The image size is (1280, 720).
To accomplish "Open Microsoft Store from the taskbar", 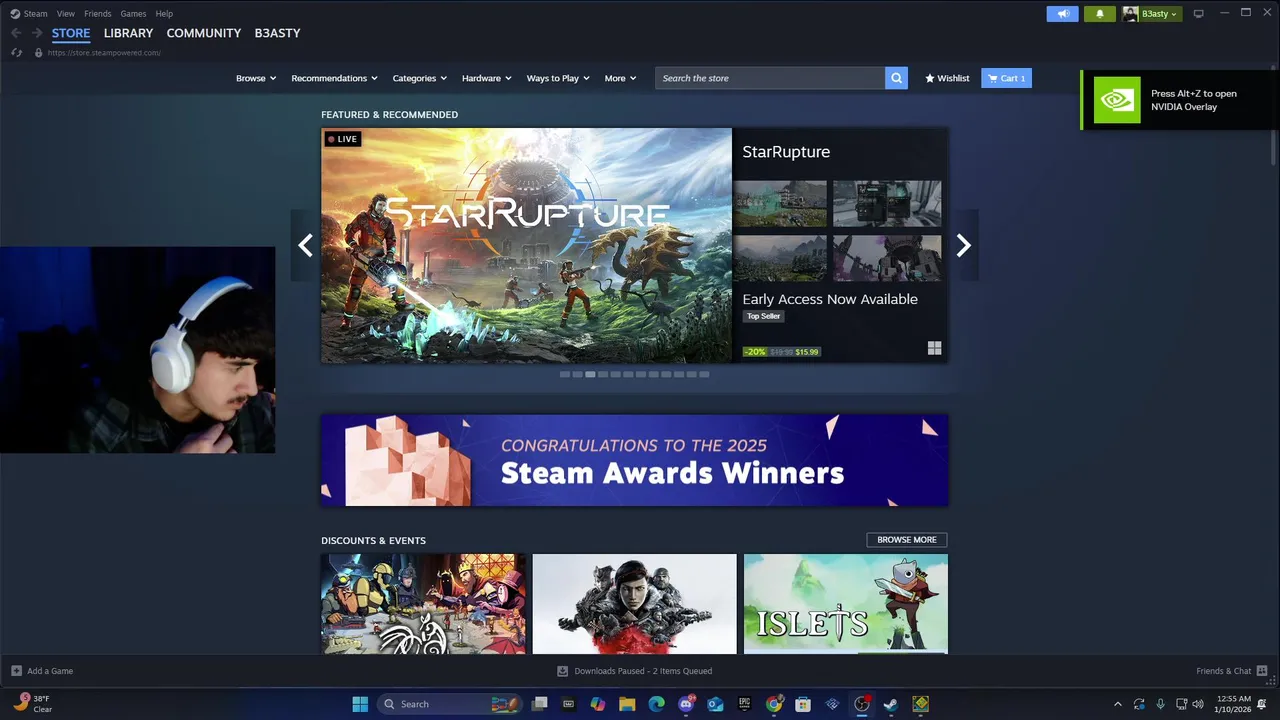I will pos(803,704).
